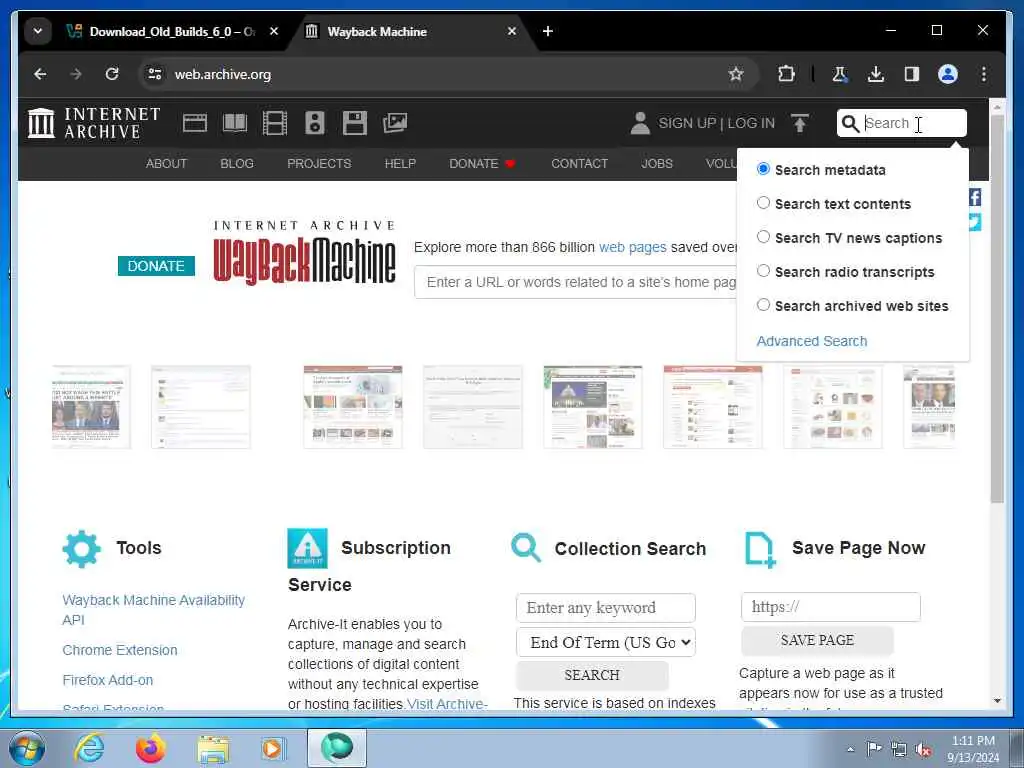The height and width of the screenshot is (768, 1024).
Task: View site information icon in the address bar
Action: (155, 74)
